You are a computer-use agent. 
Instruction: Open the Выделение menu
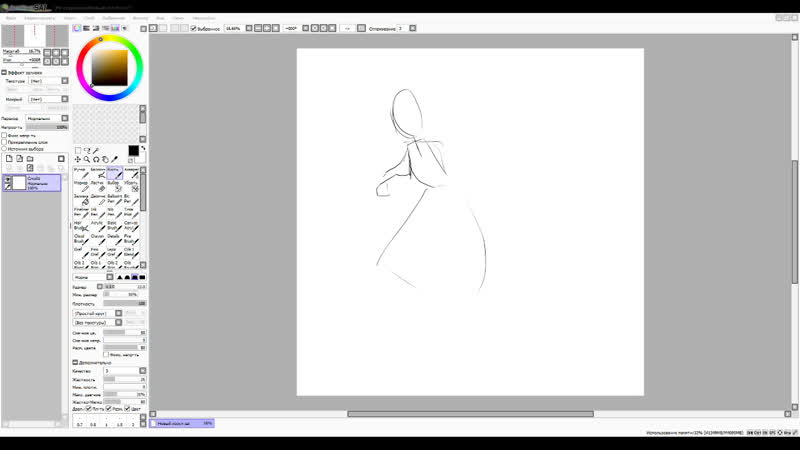(113, 18)
